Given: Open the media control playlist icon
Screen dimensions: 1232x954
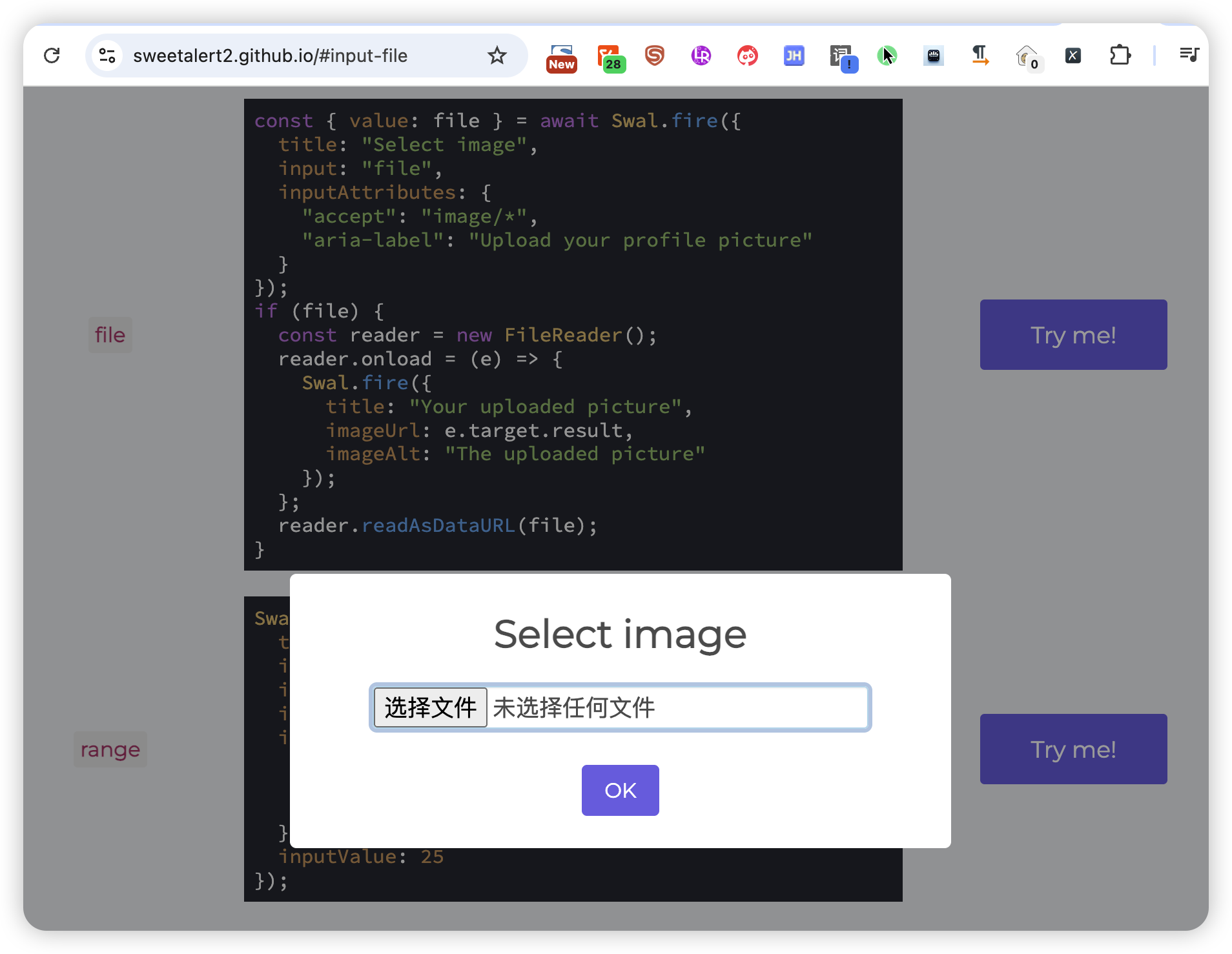Looking at the screenshot, I should tap(1189, 55).
